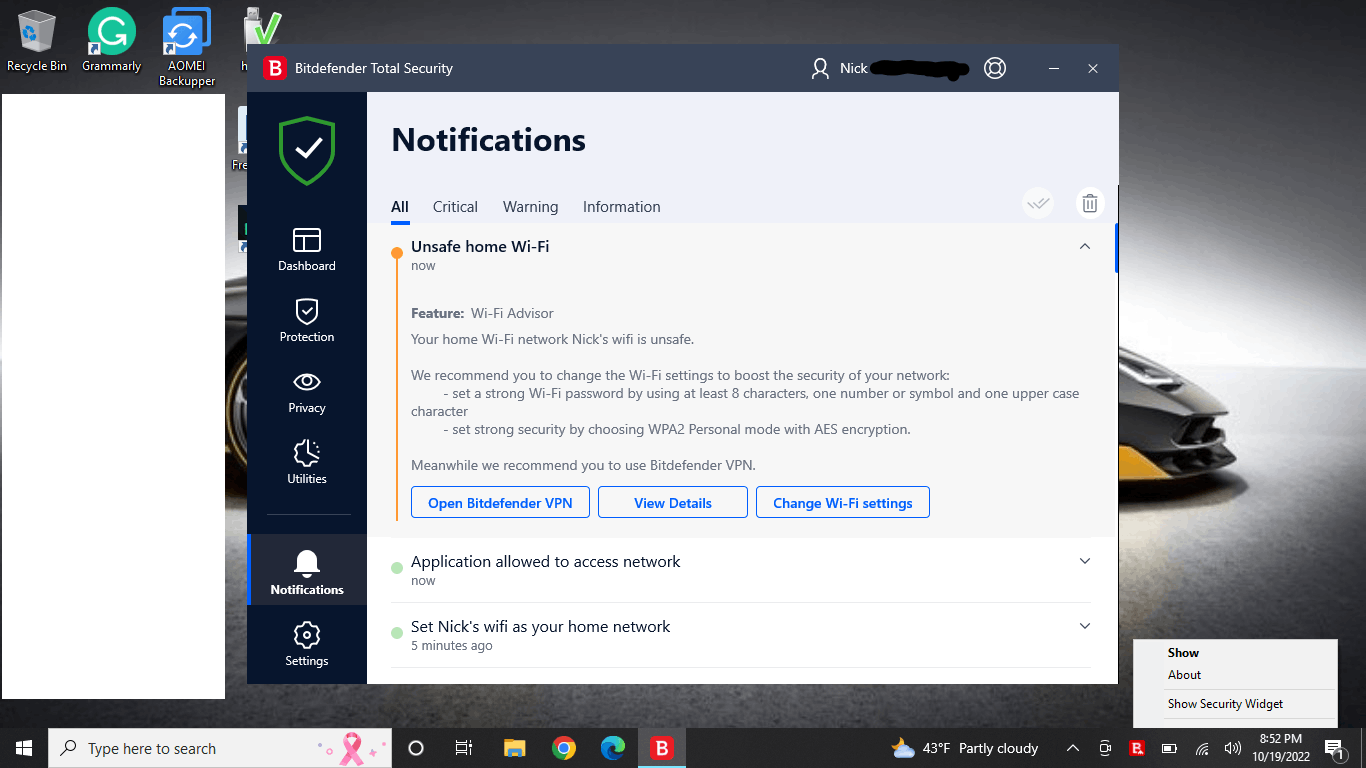Switch to the Warning tab
Image resolution: width=1366 pixels, height=768 pixels.
pyautogui.click(x=530, y=207)
